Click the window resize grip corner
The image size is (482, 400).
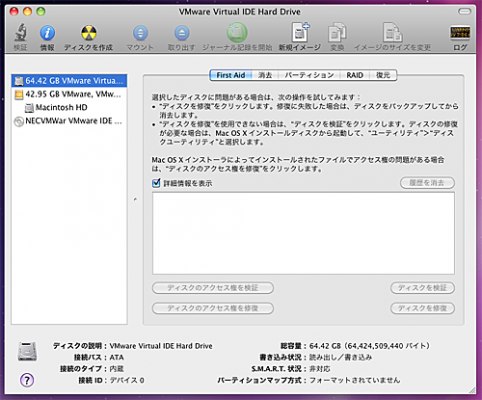tap(472, 390)
